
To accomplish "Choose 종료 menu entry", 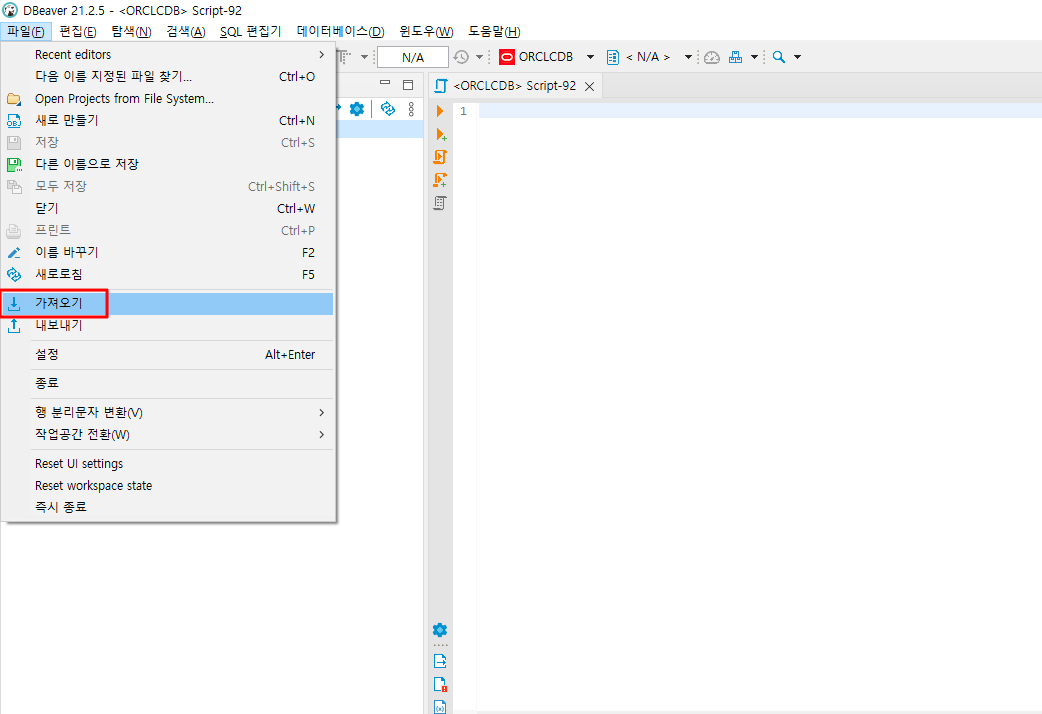I will (167, 383).
